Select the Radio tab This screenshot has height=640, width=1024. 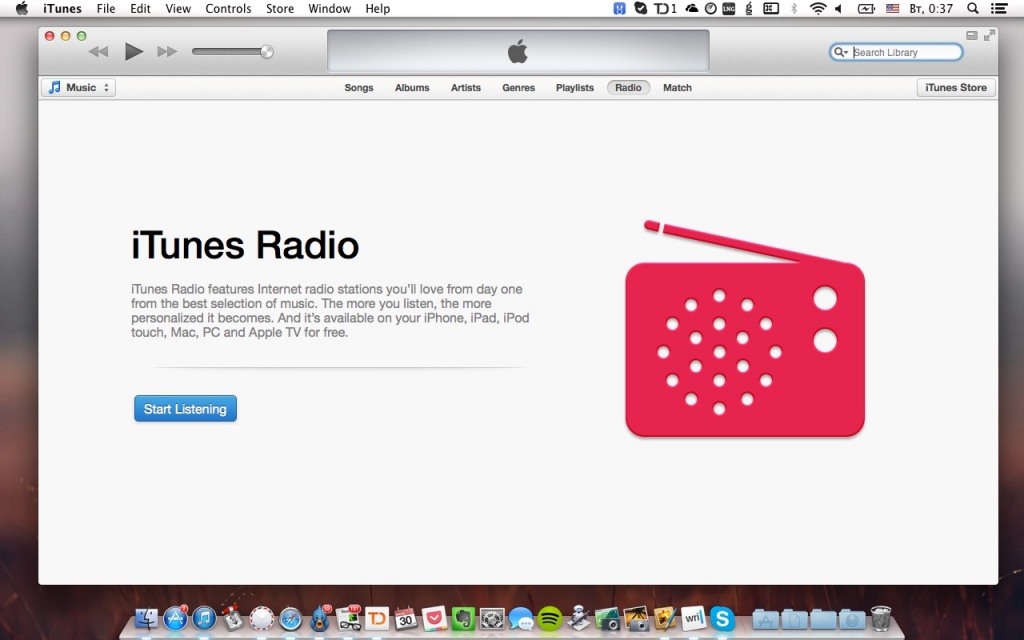(x=628, y=88)
